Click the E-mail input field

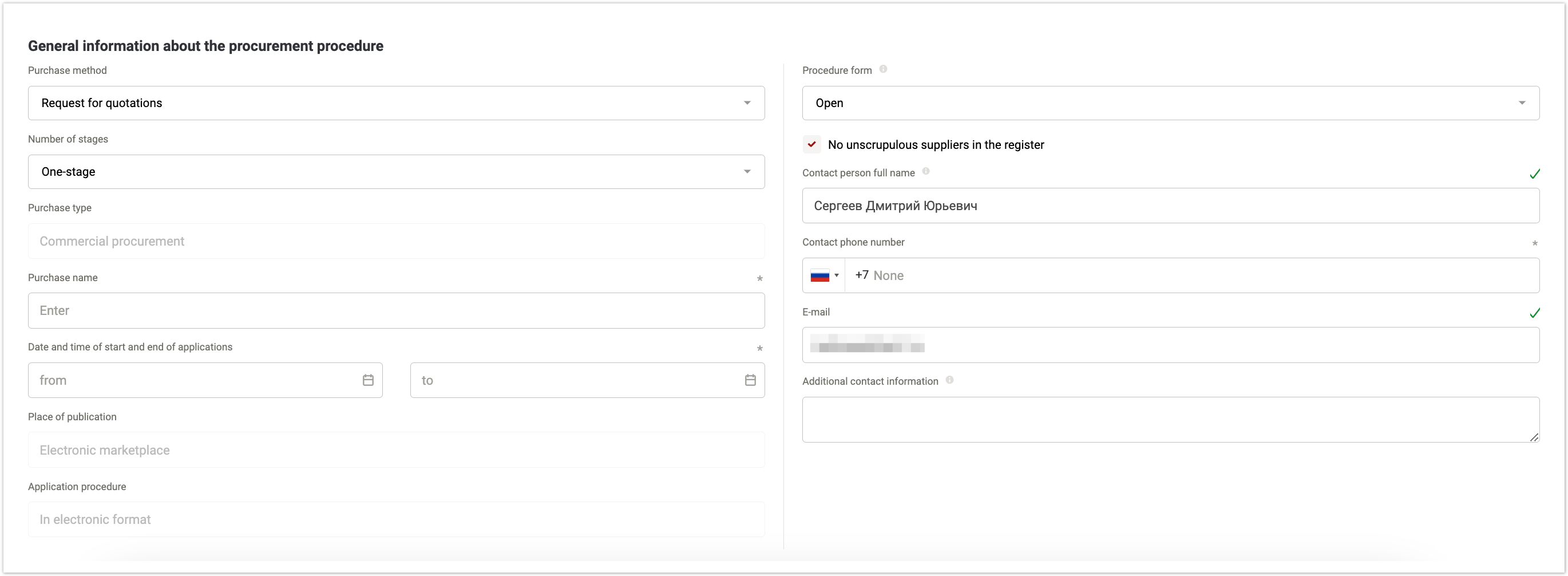pyautogui.click(x=1170, y=345)
